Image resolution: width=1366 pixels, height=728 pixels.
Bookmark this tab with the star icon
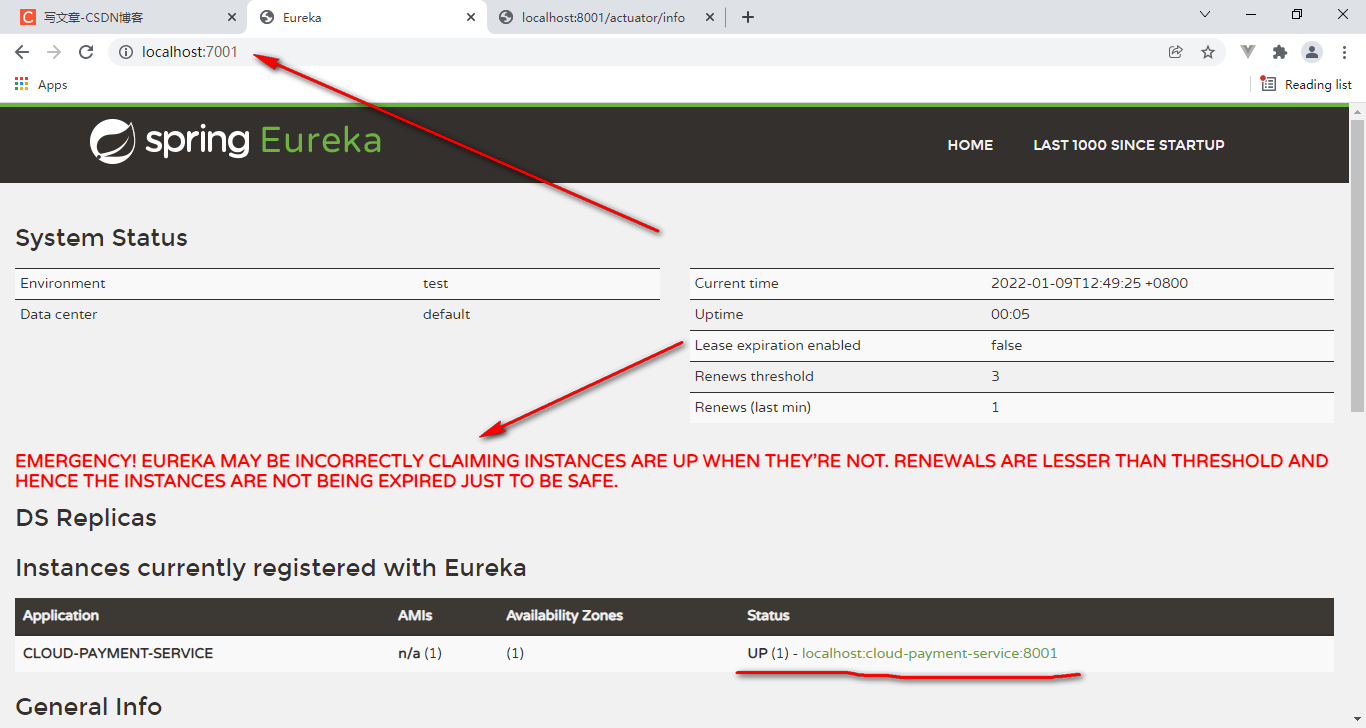point(1208,52)
